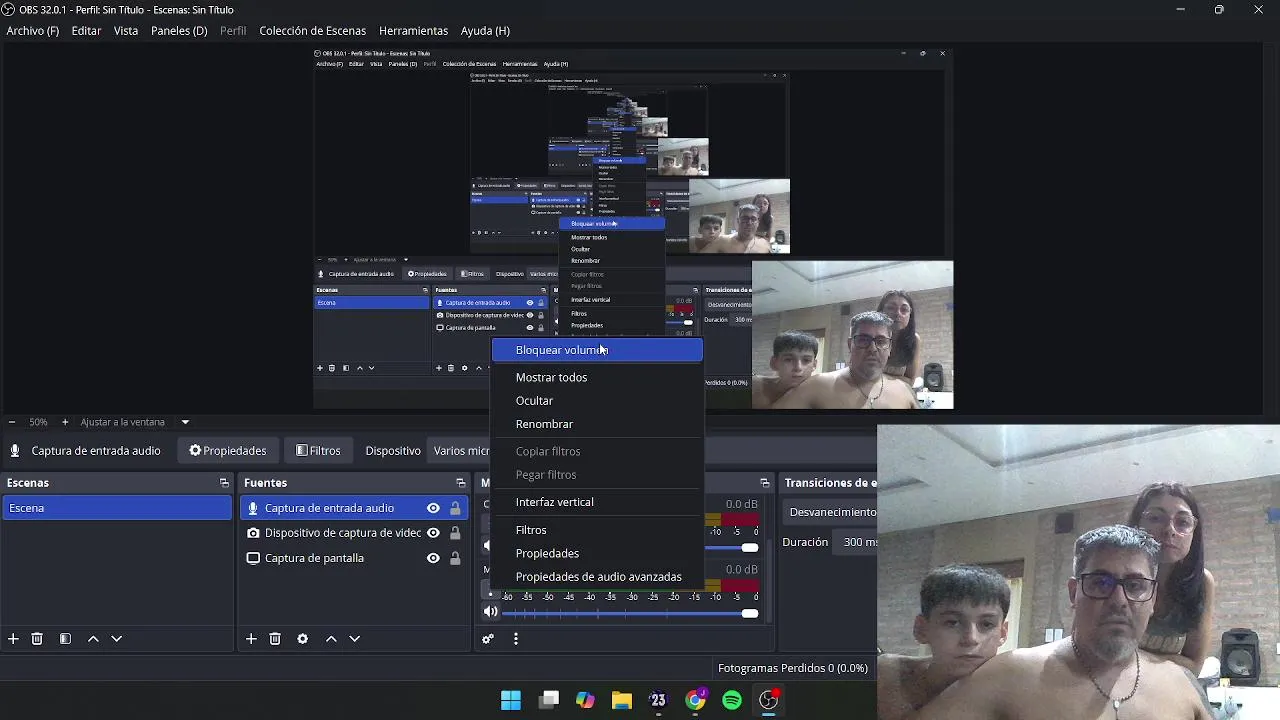The width and height of the screenshot is (1280, 720).
Task: Click Ajustar a la ventana label
Action: [x=122, y=422]
